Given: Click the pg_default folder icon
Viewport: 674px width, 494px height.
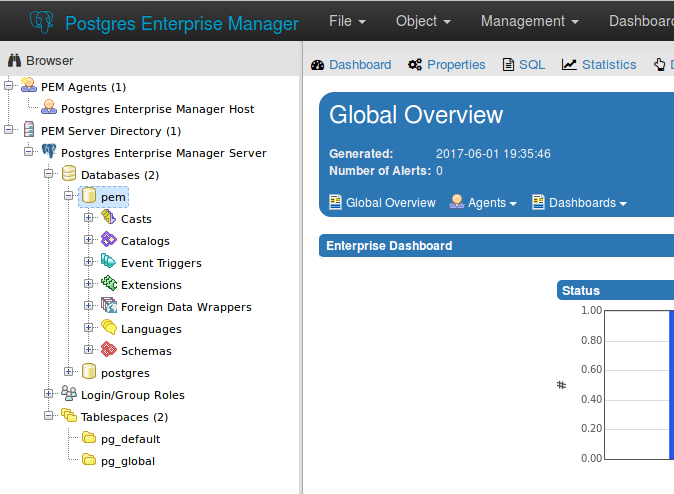Looking at the screenshot, I should pyautogui.click(x=89, y=438).
